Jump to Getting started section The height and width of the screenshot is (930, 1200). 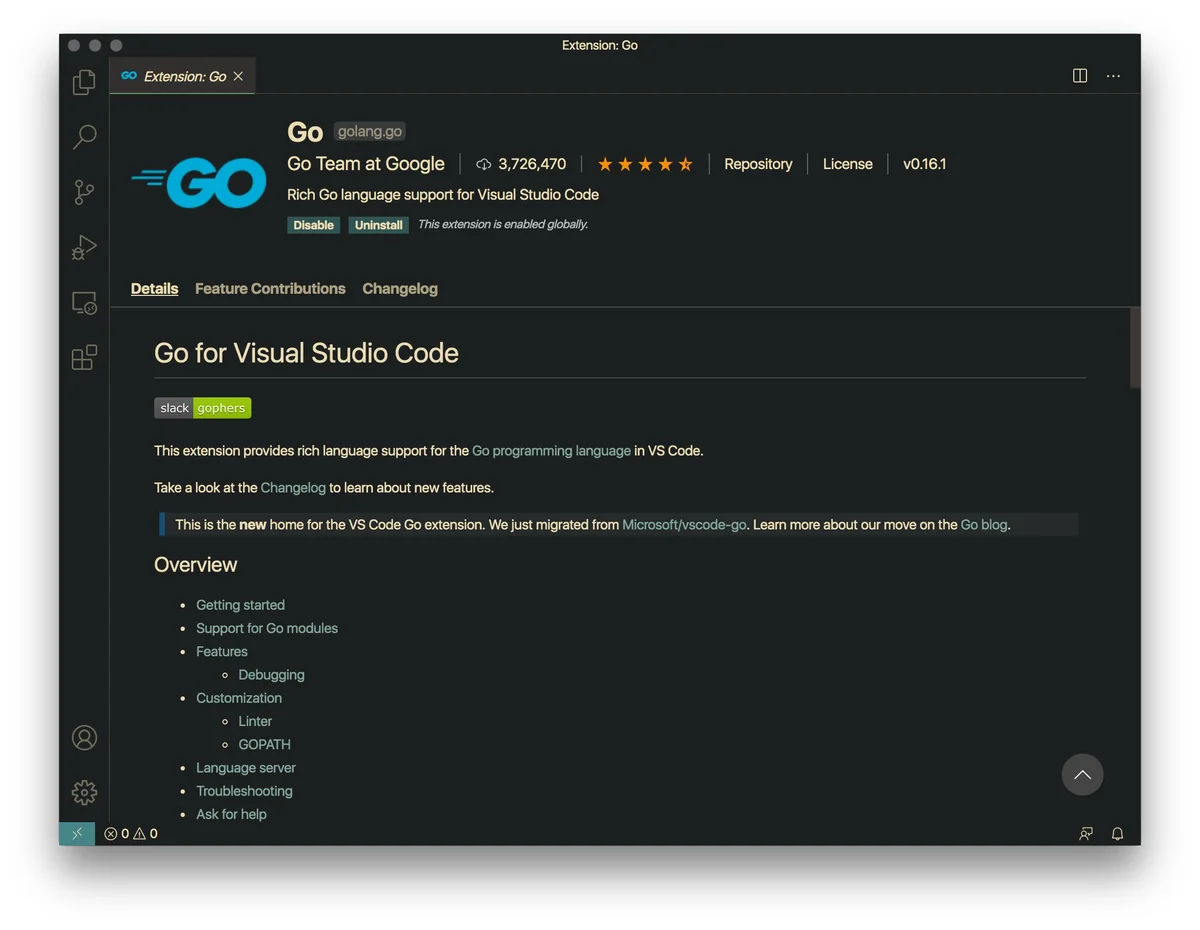[240, 605]
